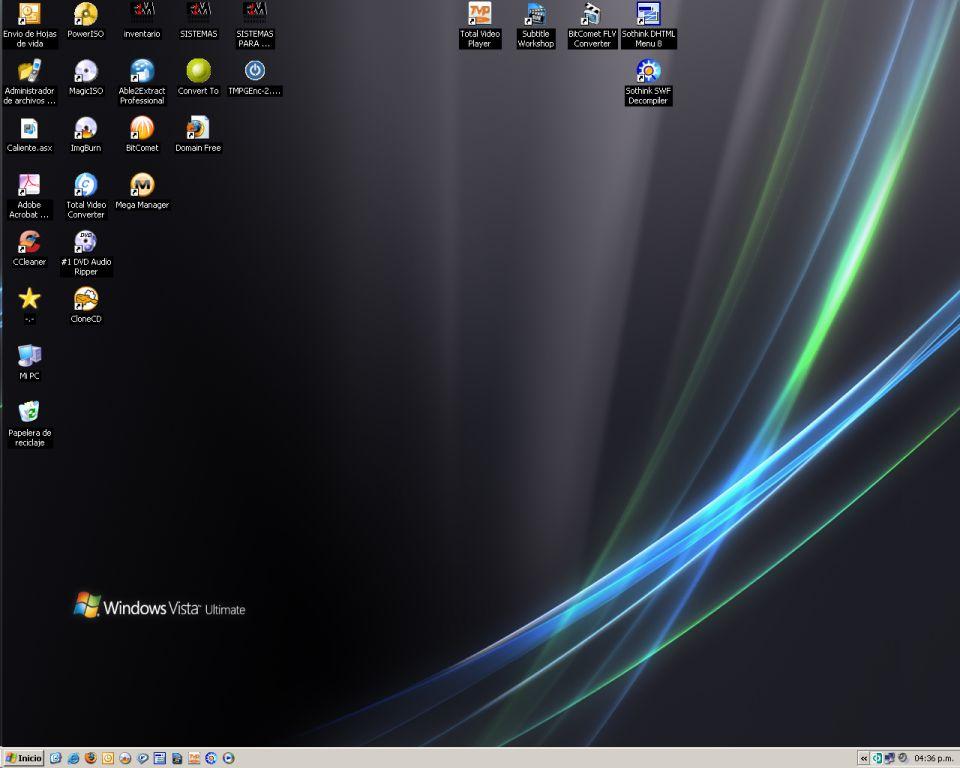Select the Able2Extract Professional icon
Viewport: 960px width, 768px height.
pos(142,72)
